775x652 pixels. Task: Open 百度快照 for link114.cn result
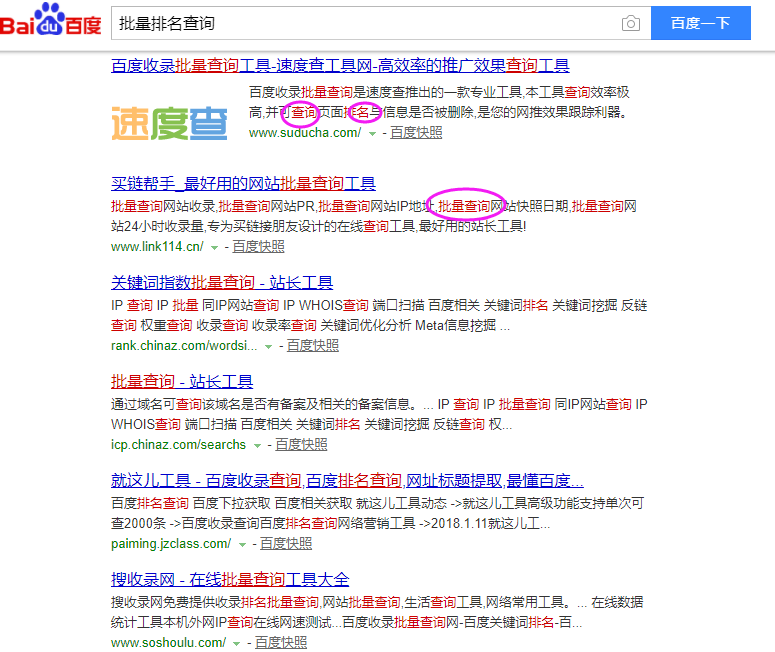258,246
